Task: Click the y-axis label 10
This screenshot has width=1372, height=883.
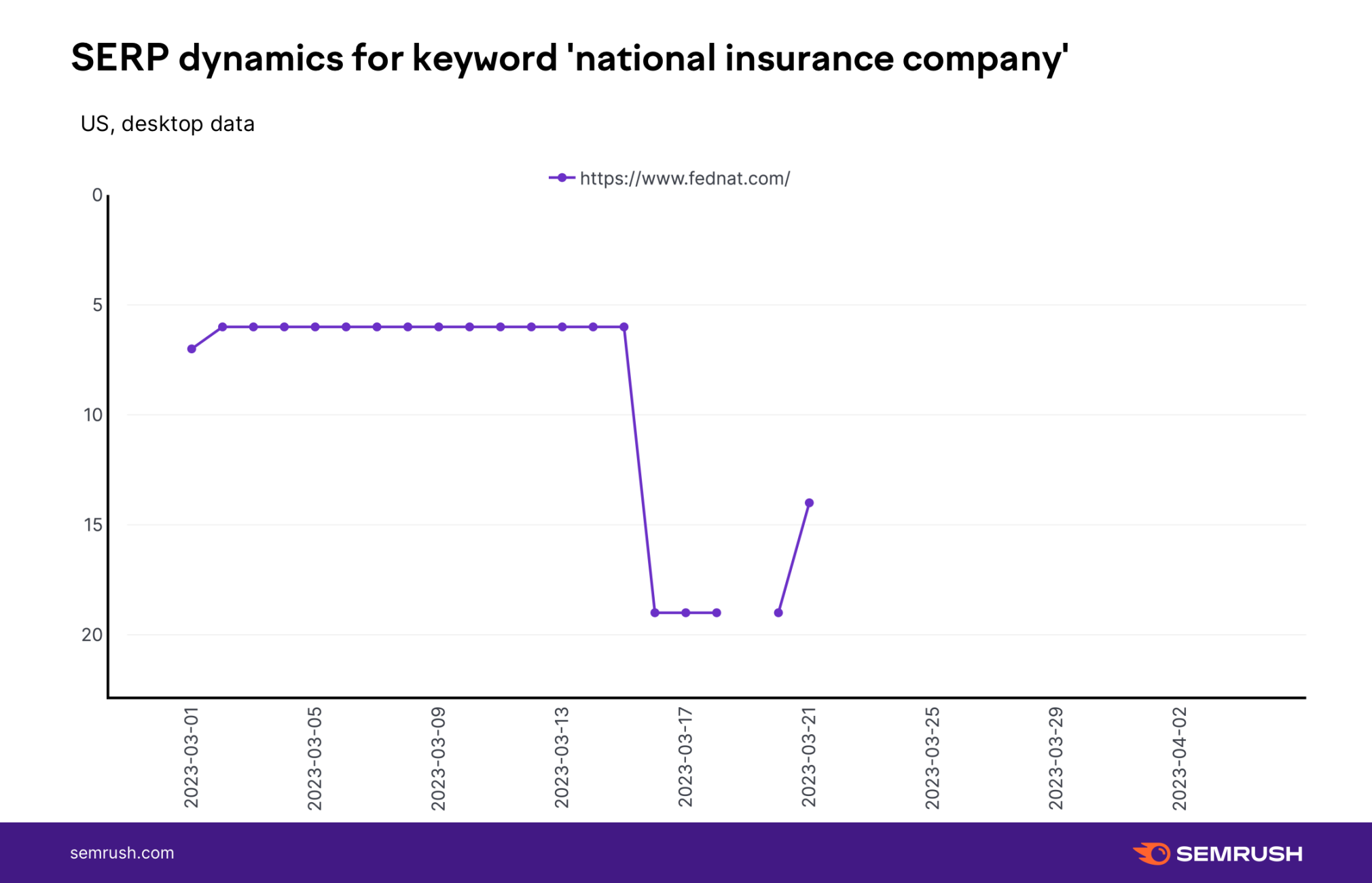Action: pyautogui.click(x=92, y=415)
